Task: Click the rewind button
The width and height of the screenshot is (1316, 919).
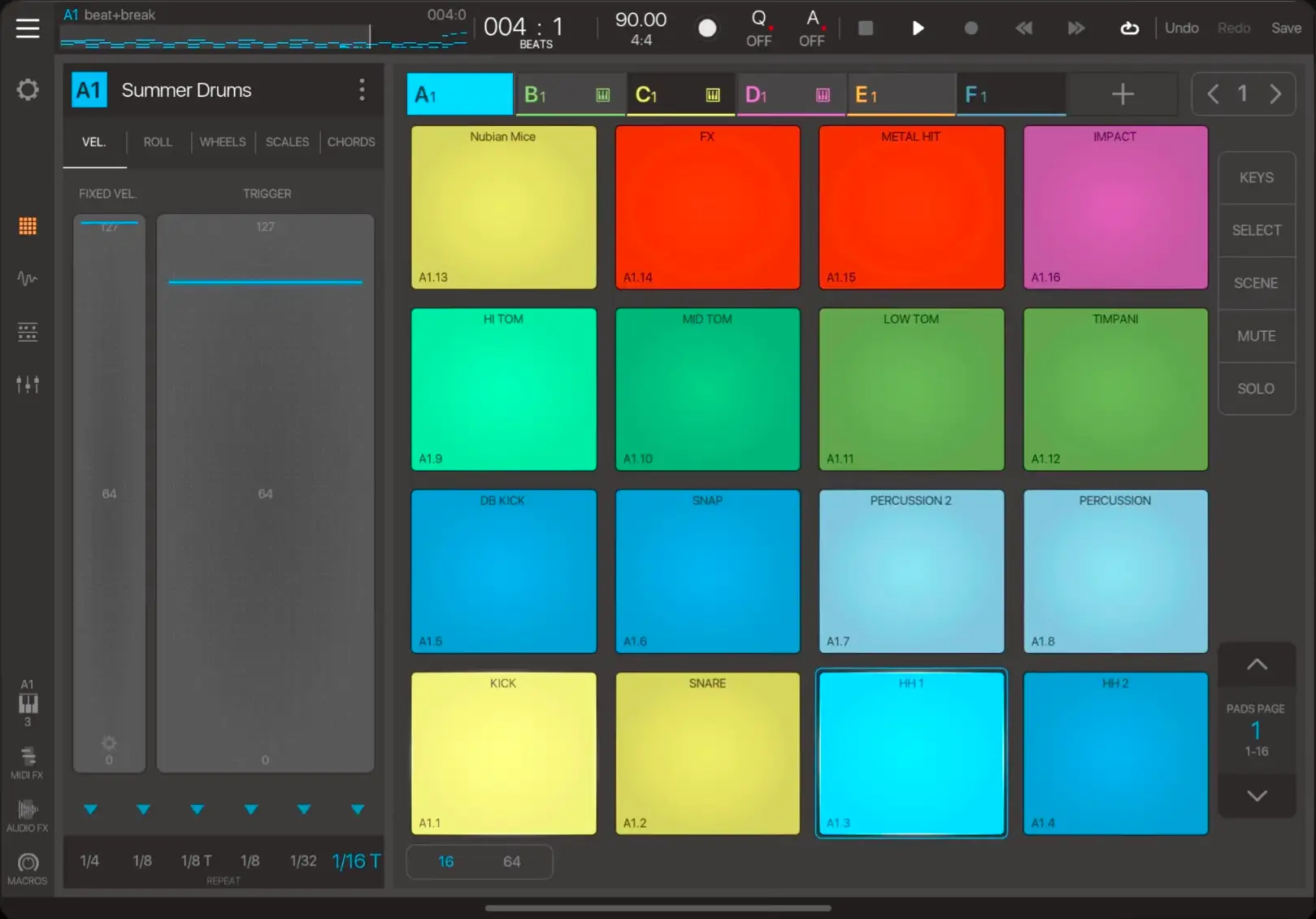Action: click(1024, 28)
